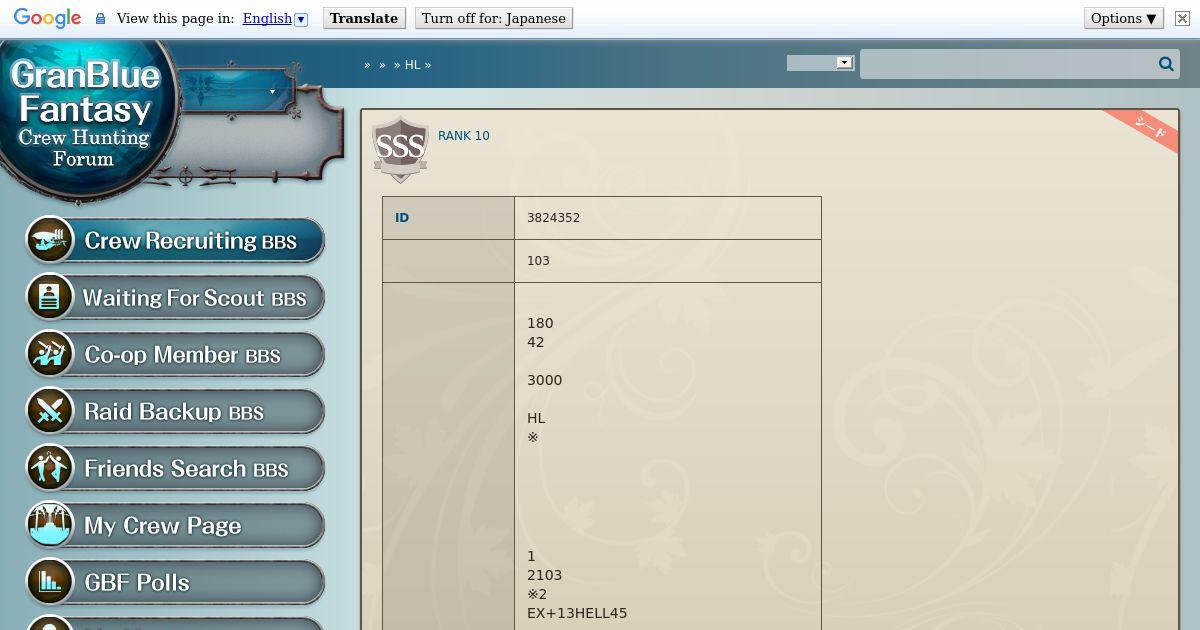The height and width of the screenshot is (630, 1200).
Task: Open GBF Polls chart icon
Action: [x=50, y=583]
